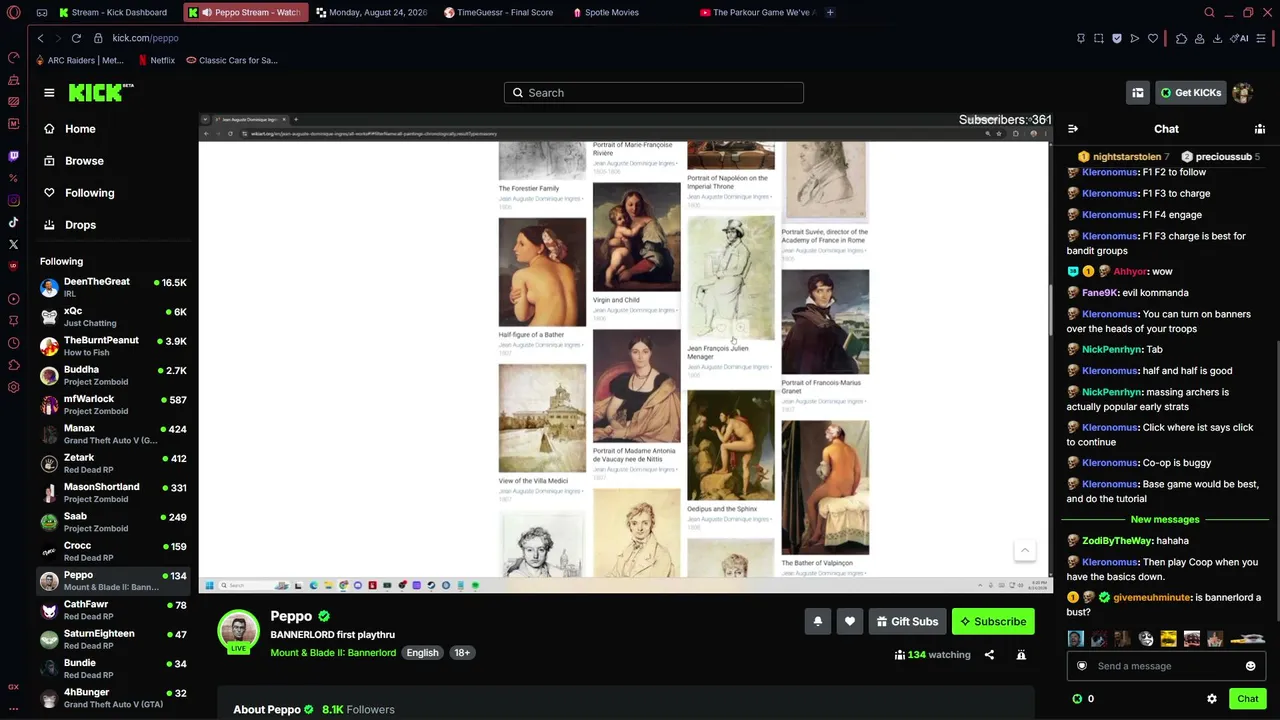Screen dimensions: 1280x720
Task: Open Home in Kick sidebar
Action: pyautogui.click(x=70, y=129)
